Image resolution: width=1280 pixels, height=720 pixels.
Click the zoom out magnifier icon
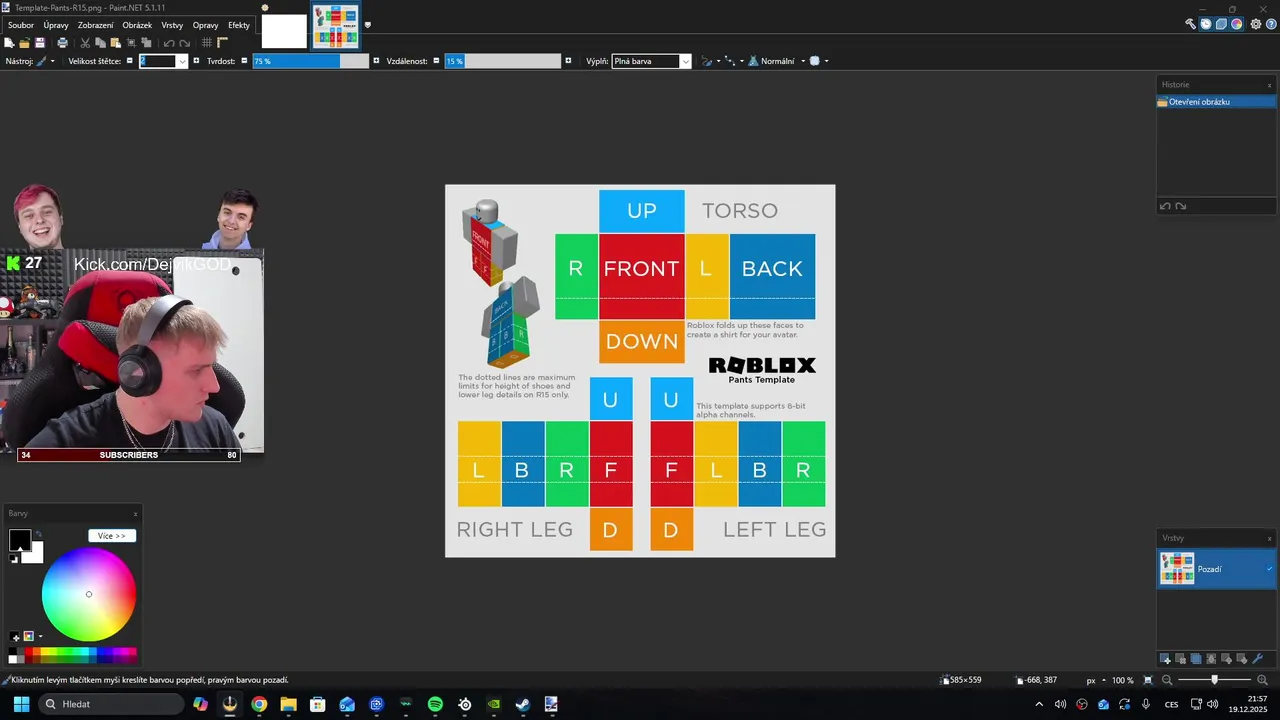click(x=1166, y=680)
